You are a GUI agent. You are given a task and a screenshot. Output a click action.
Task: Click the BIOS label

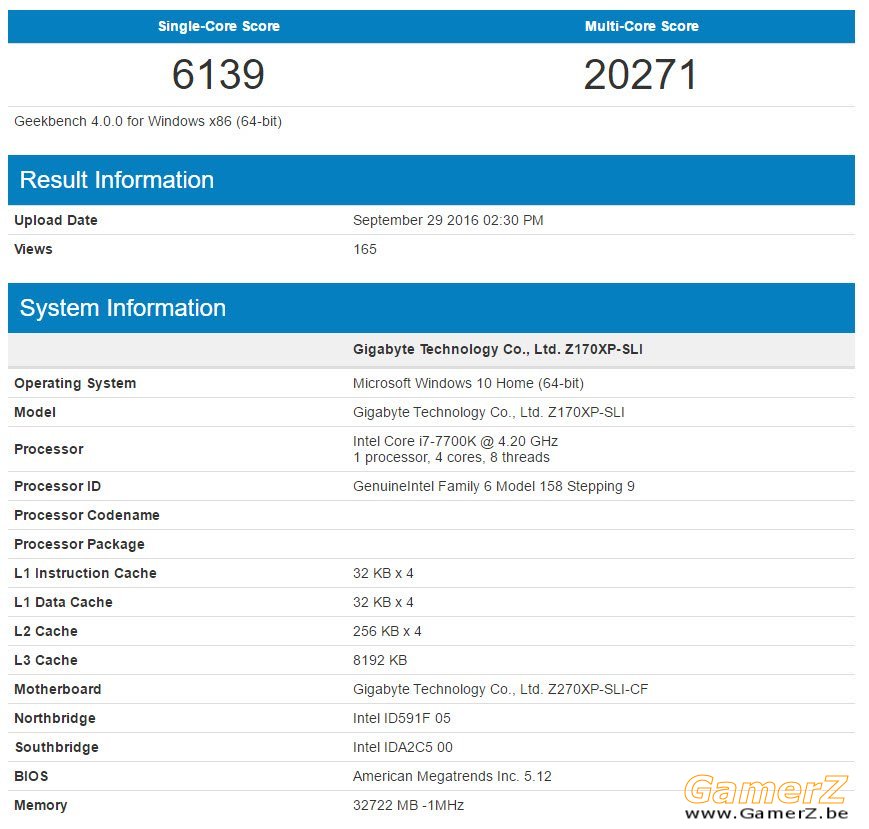31,776
